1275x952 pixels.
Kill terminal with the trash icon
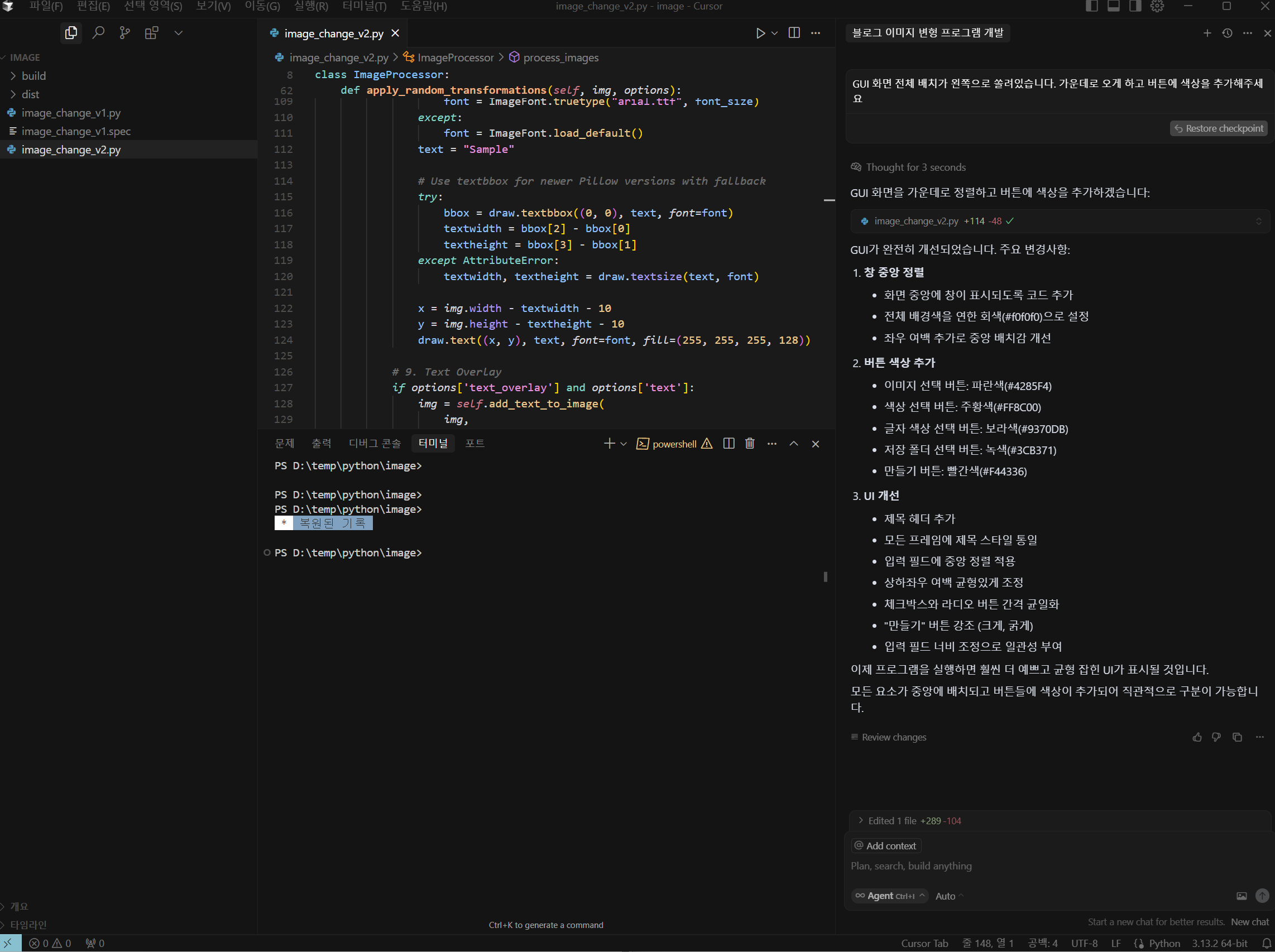749,443
